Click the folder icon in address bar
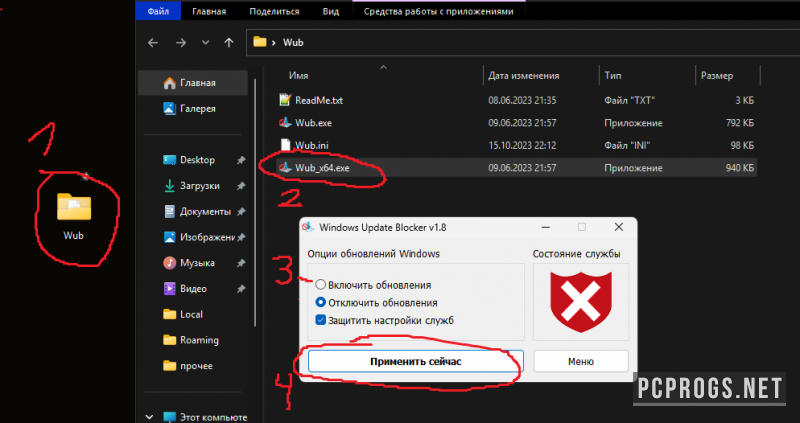Viewport: 800px width, 423px height. 260,42
